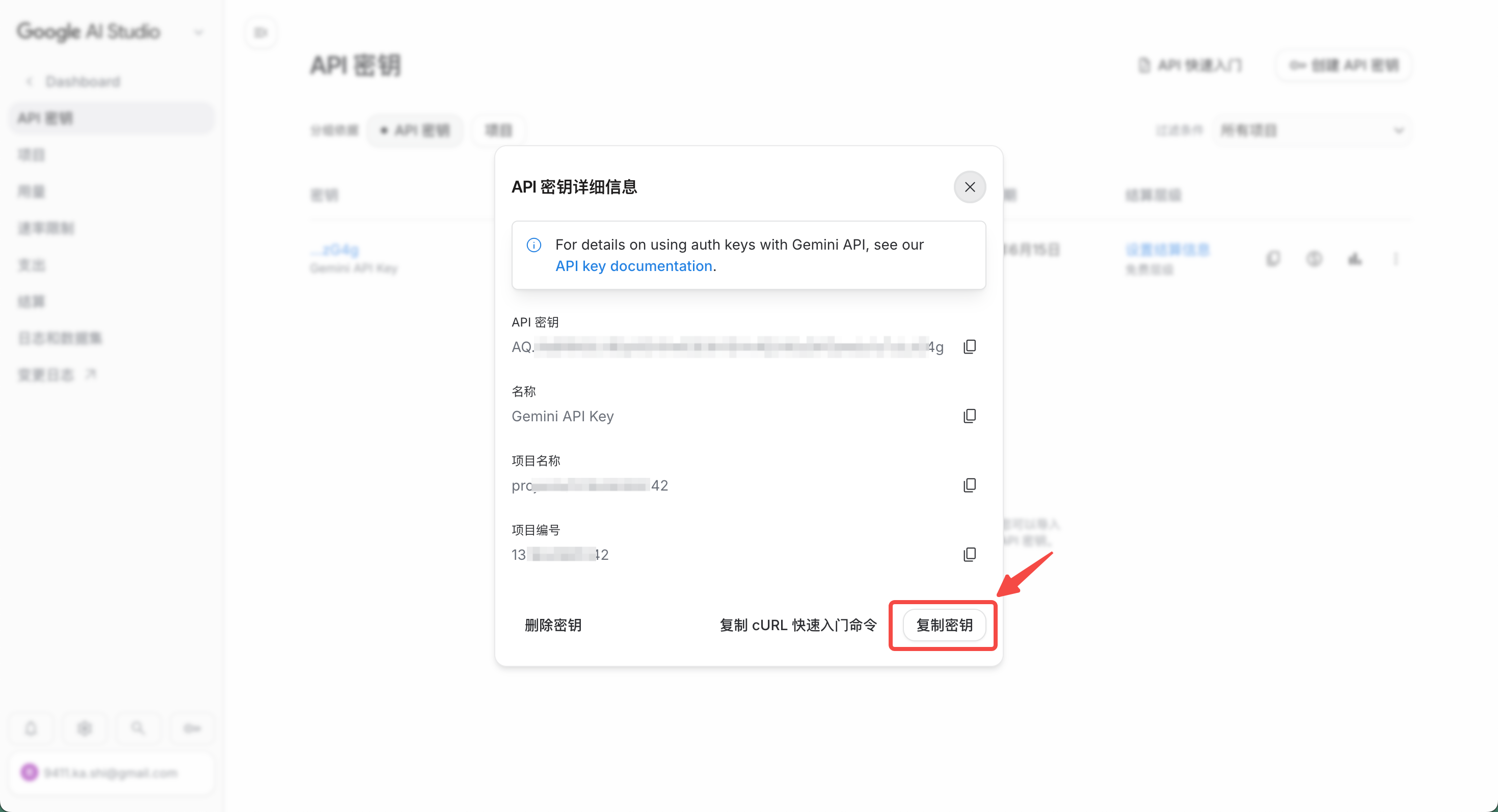Open the more options menu in key row

tap(1396, 258)
